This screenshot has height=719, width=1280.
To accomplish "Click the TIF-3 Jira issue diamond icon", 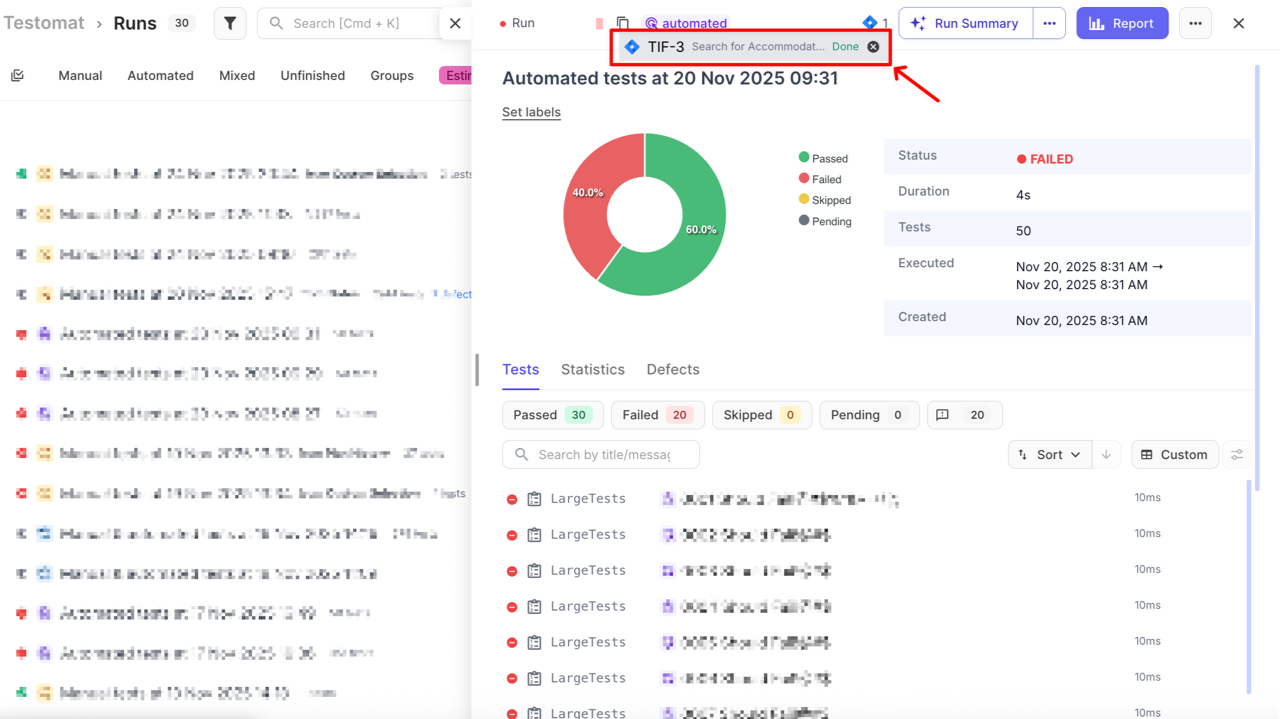I will [632, 46].
